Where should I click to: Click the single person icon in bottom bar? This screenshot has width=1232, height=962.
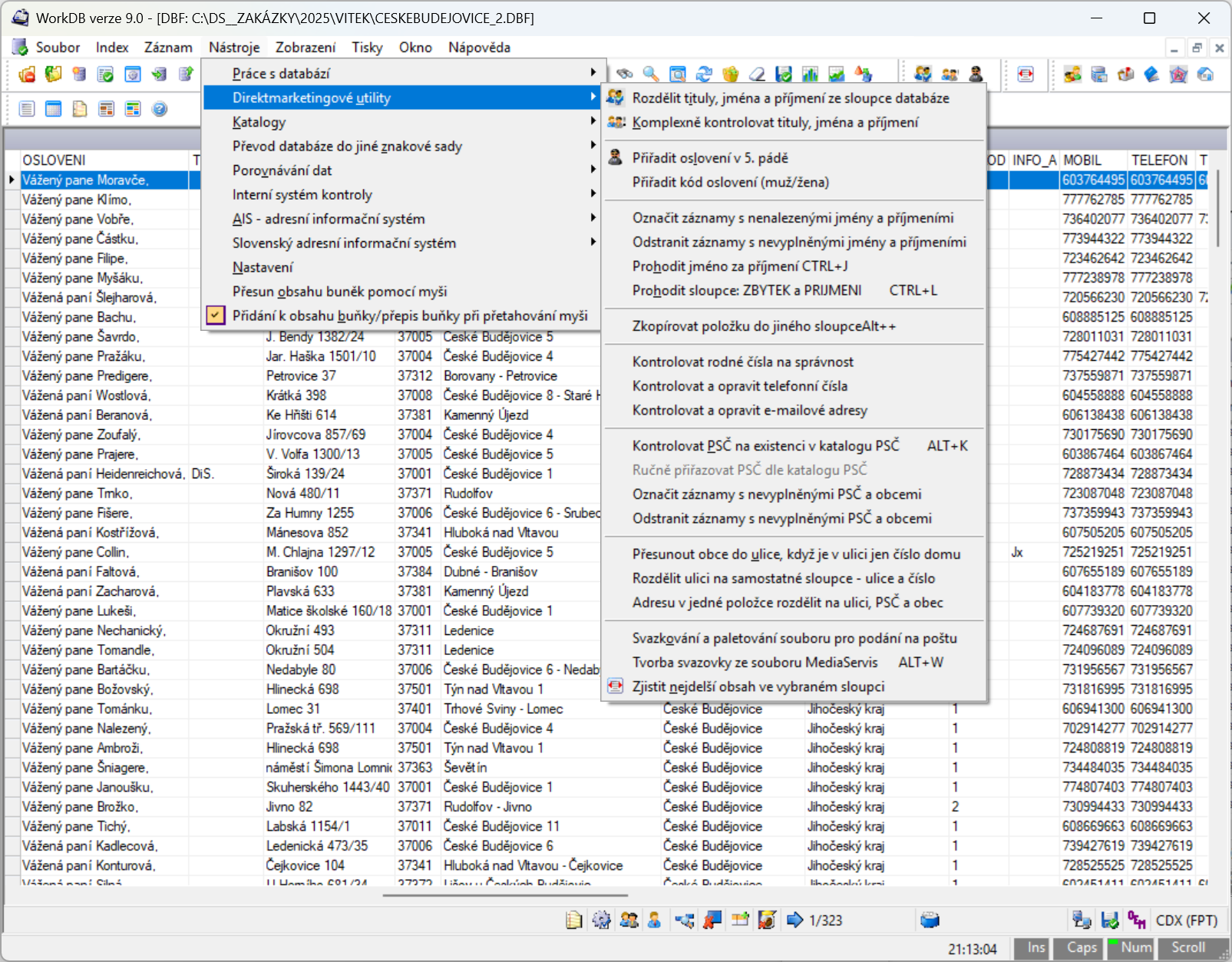tap(654, 920)
